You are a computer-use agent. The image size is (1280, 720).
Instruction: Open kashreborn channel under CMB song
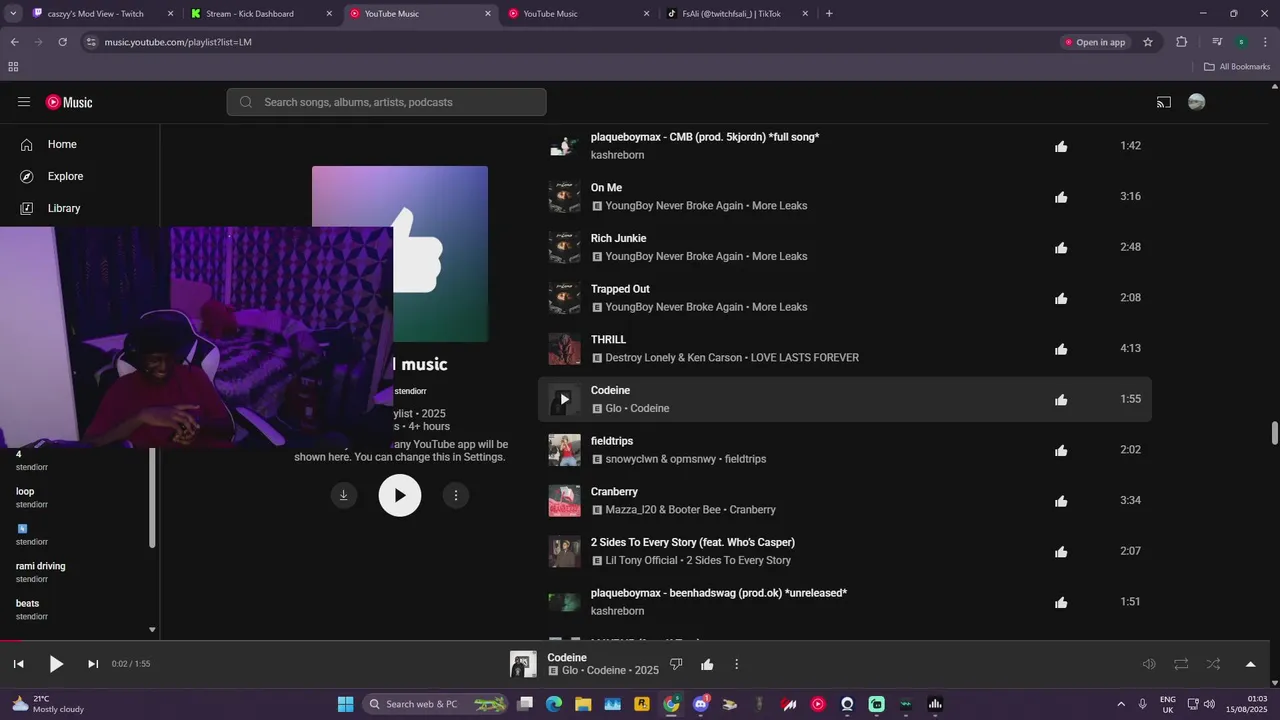point(617,155)
